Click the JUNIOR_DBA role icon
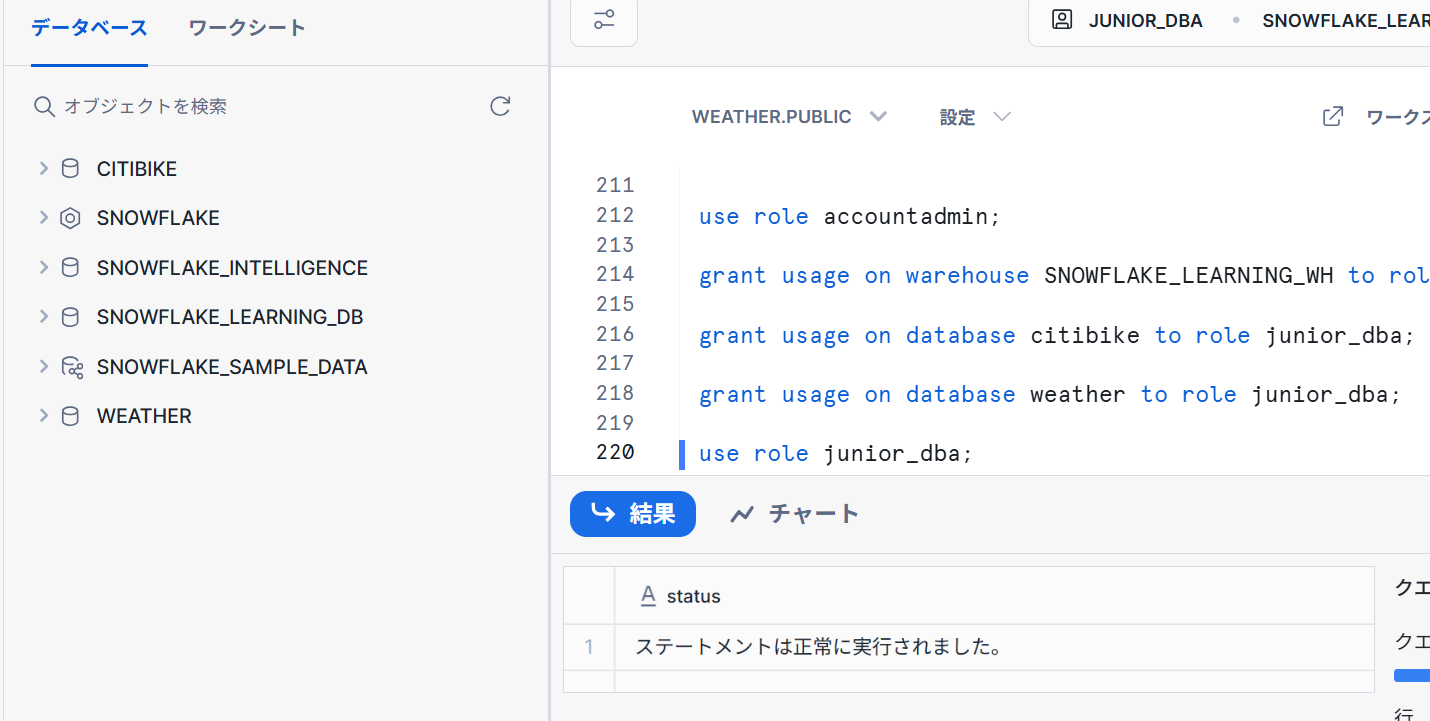1430x721 pixels. pyautogui.click(x=1062, y=20)
